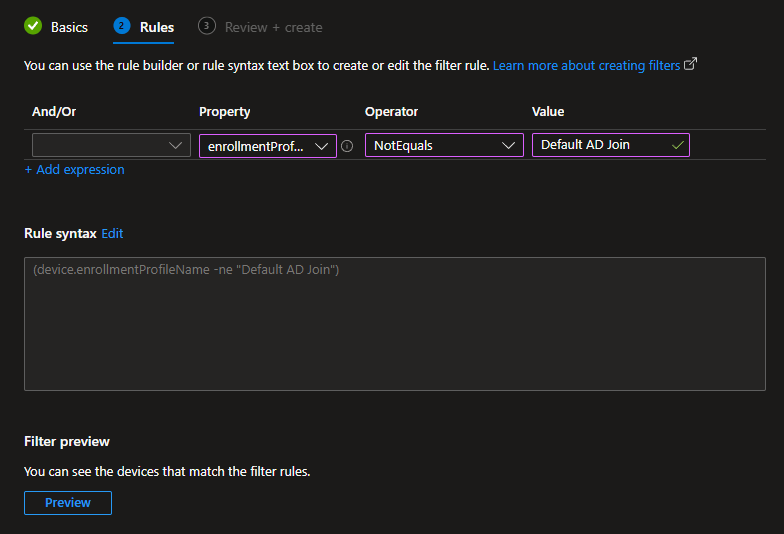Click + Add expression
This screenshot has height=534, width=784.
tap(75, 170)
